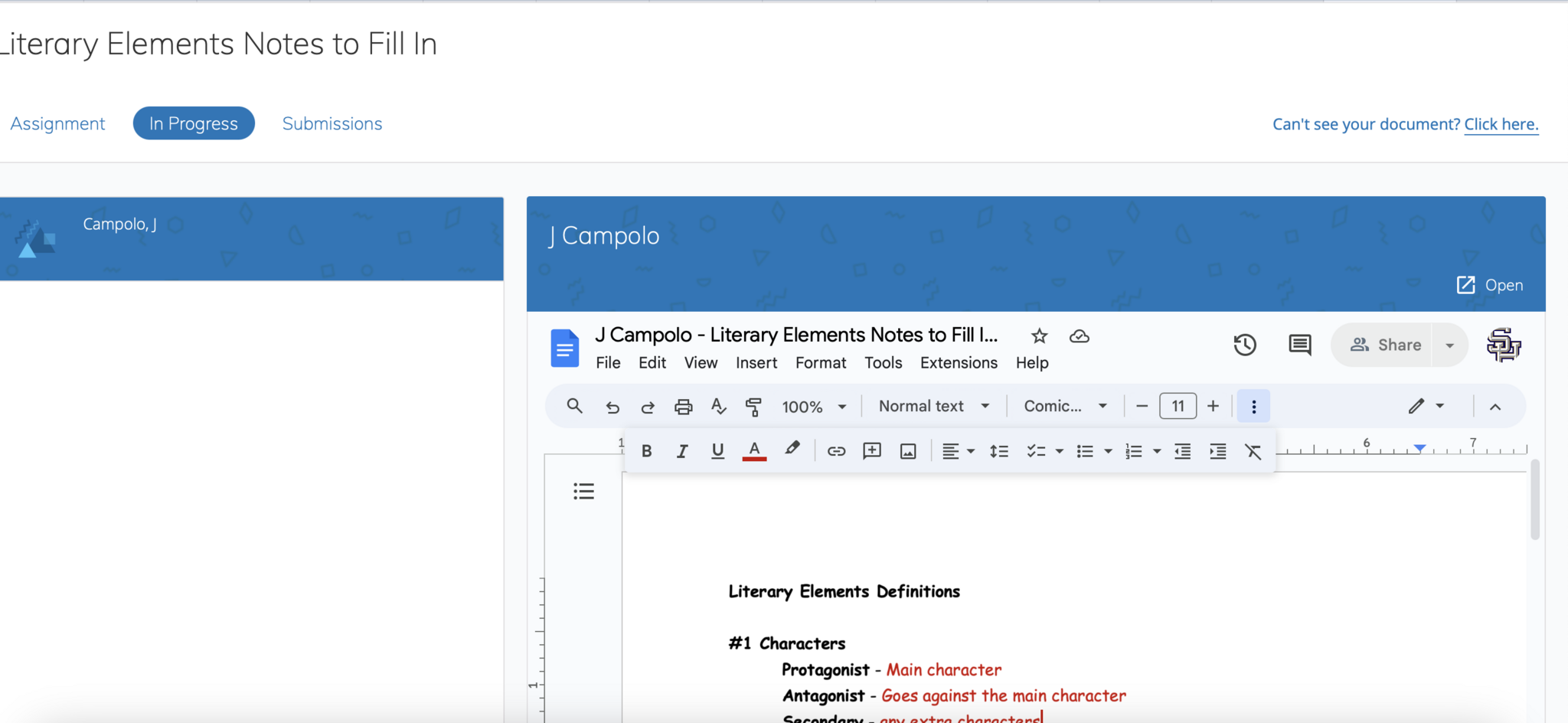Image resolution: width=1568 pixels, height=723 pixels.
Task: Star the document title
Action: point(1039,336)
